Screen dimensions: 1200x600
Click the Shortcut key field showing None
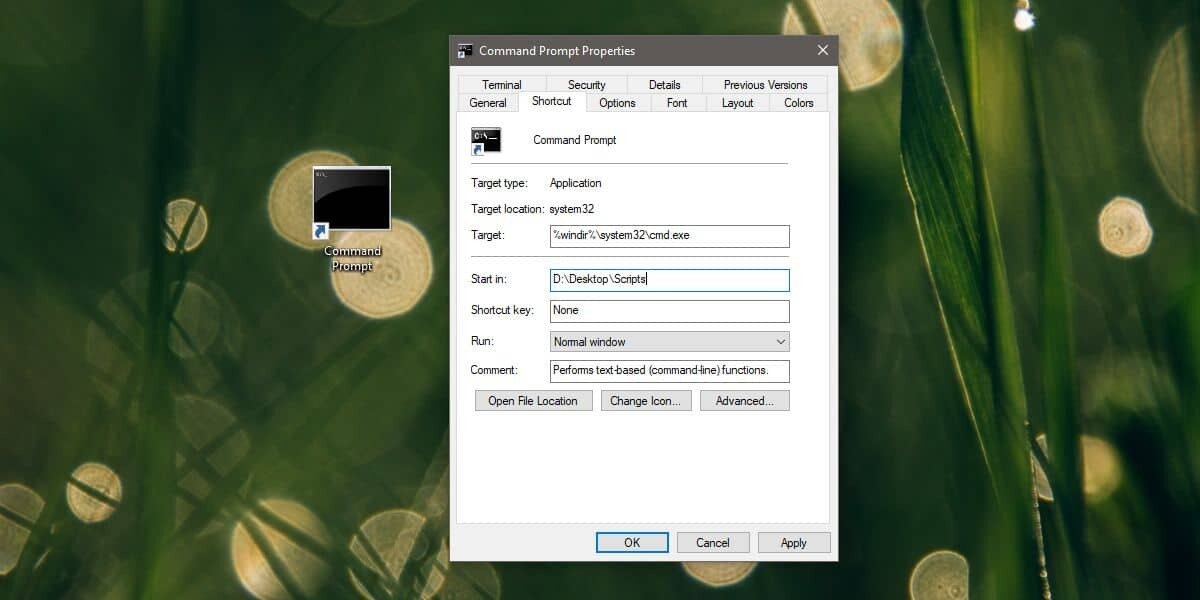click(668, 311)
